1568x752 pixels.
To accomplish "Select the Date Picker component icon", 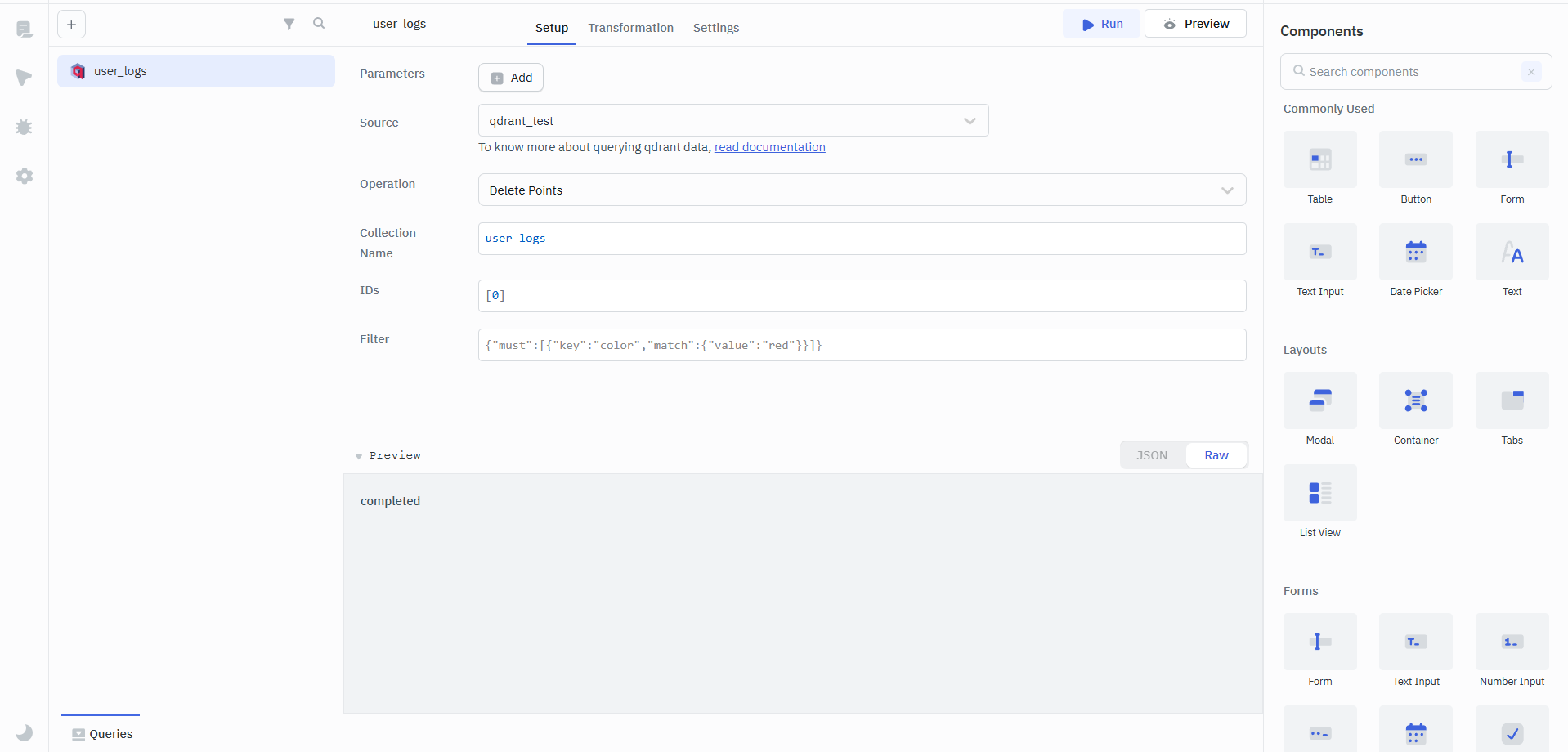I will click(1415, 253).
